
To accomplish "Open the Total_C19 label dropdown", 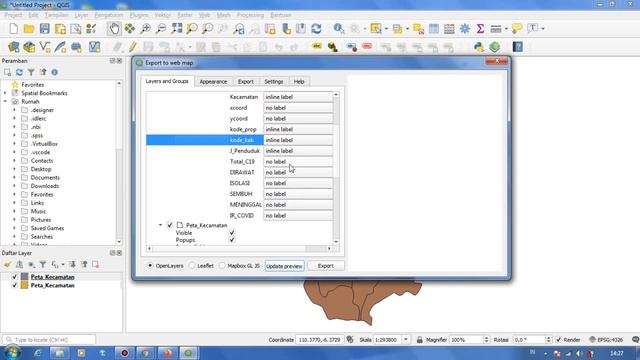I will pyautogui.click(x=298, y=162).
